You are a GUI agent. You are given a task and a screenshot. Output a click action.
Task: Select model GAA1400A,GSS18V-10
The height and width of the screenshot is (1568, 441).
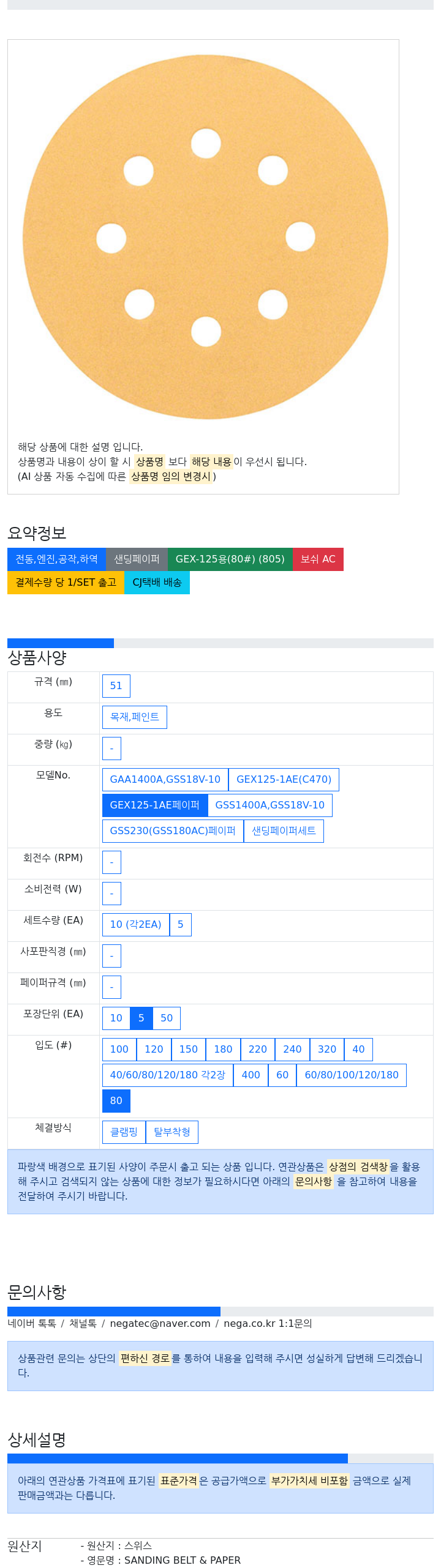(x=165, y=780)
